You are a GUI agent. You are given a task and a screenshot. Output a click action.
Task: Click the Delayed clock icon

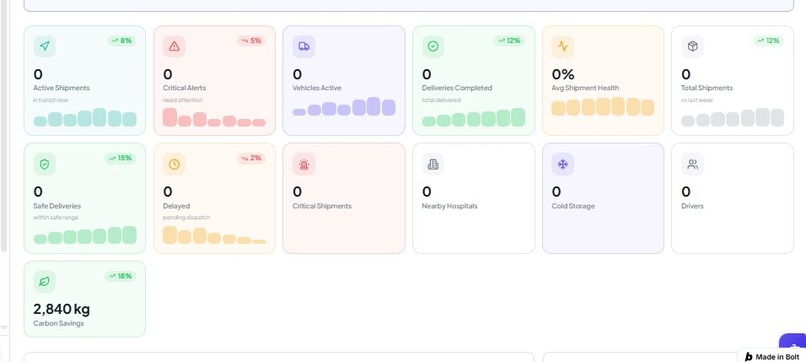[174, 164]
